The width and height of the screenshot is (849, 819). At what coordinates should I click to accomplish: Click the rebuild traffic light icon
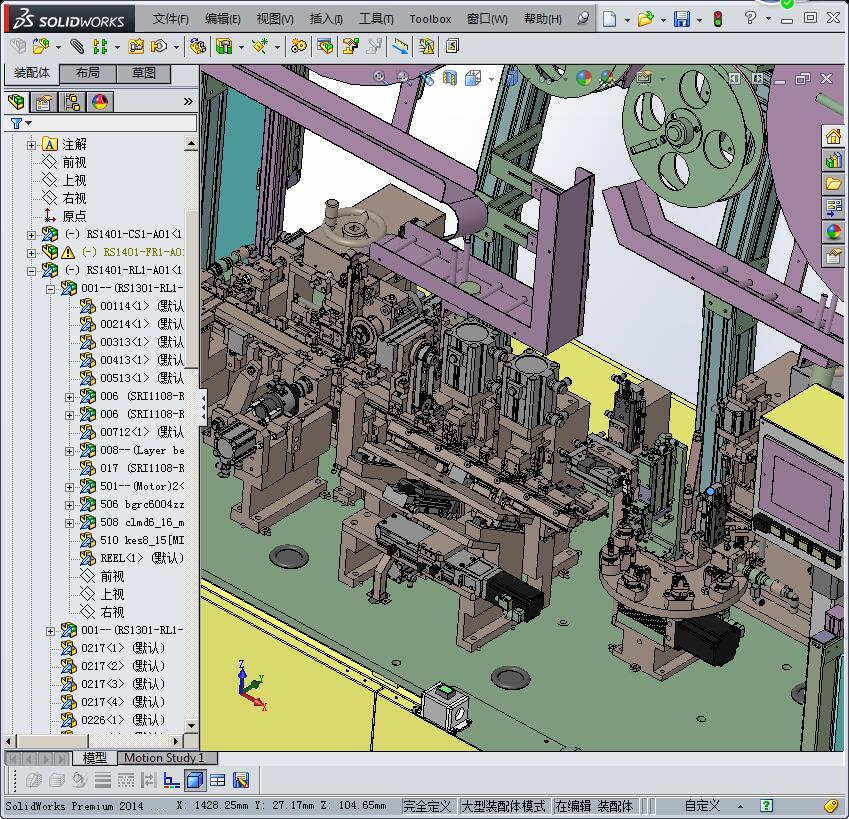[718, 19]
